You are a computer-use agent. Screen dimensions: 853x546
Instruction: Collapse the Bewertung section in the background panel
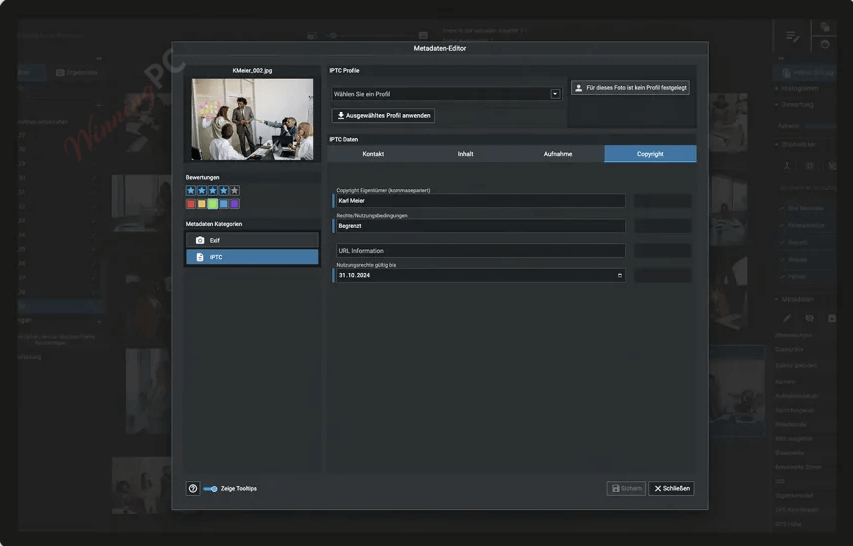[794, 104]
